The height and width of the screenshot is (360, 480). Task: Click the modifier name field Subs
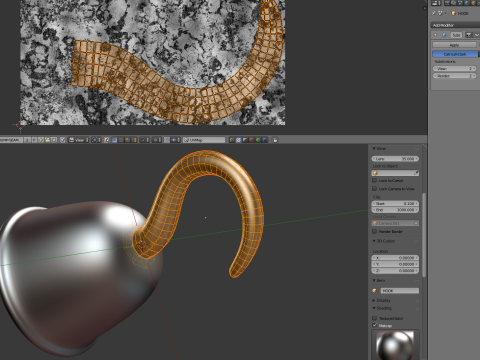456,35
